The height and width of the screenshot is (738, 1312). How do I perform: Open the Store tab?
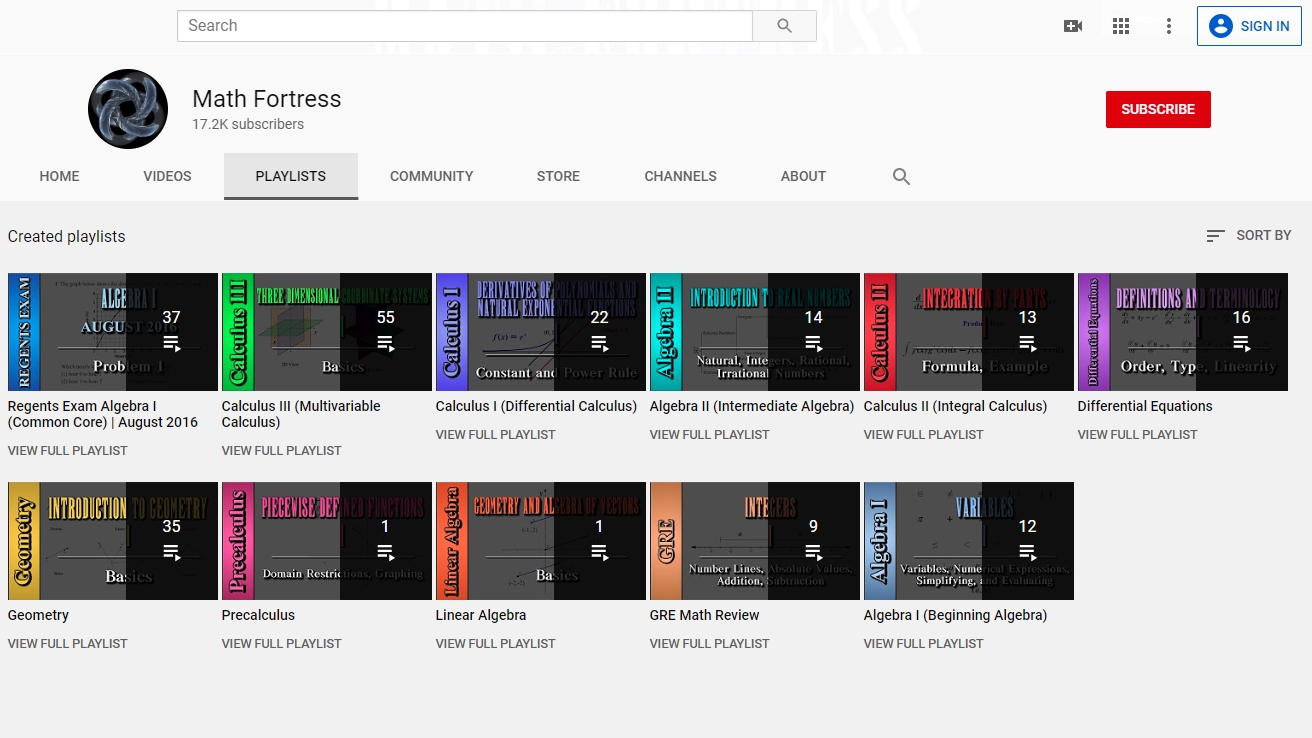click(x=558, y=176)
